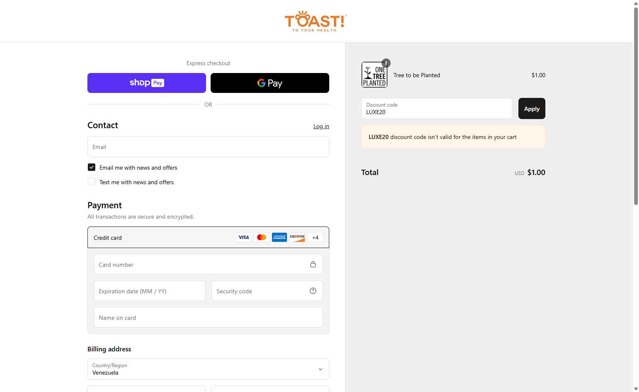Image resolution: width=639 pixels, height=392 pixels.
Task: Pay with Google Pay express button
Action: [270, 83]
